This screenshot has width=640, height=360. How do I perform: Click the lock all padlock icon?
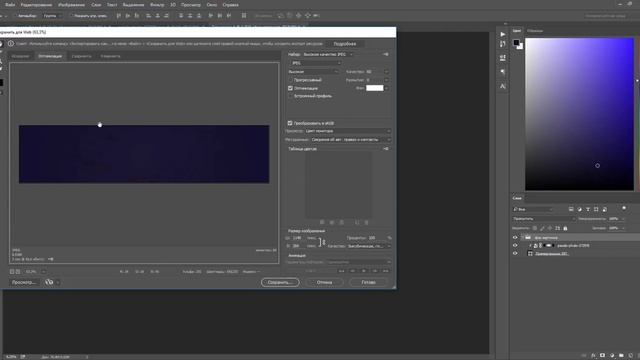coord(565,228)
